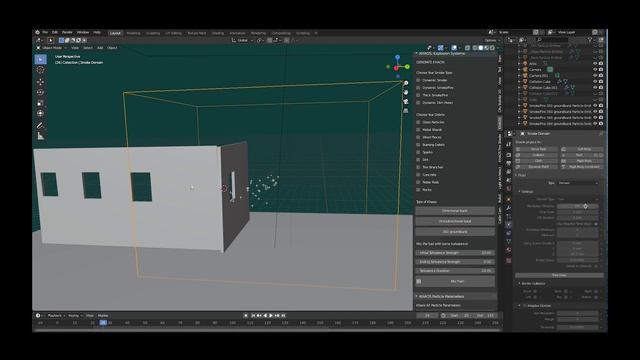Viewport: 640px width, 360px height.
Task: Click the outliner display mode icon
Action: point(522,40)
